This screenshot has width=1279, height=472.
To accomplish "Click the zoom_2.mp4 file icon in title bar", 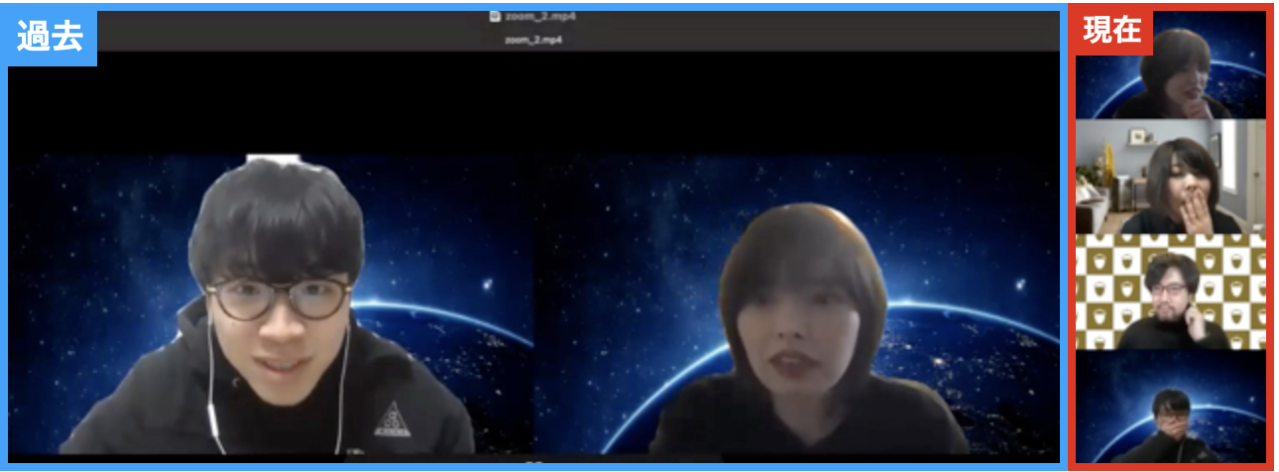I will click(x=493, y=16).
